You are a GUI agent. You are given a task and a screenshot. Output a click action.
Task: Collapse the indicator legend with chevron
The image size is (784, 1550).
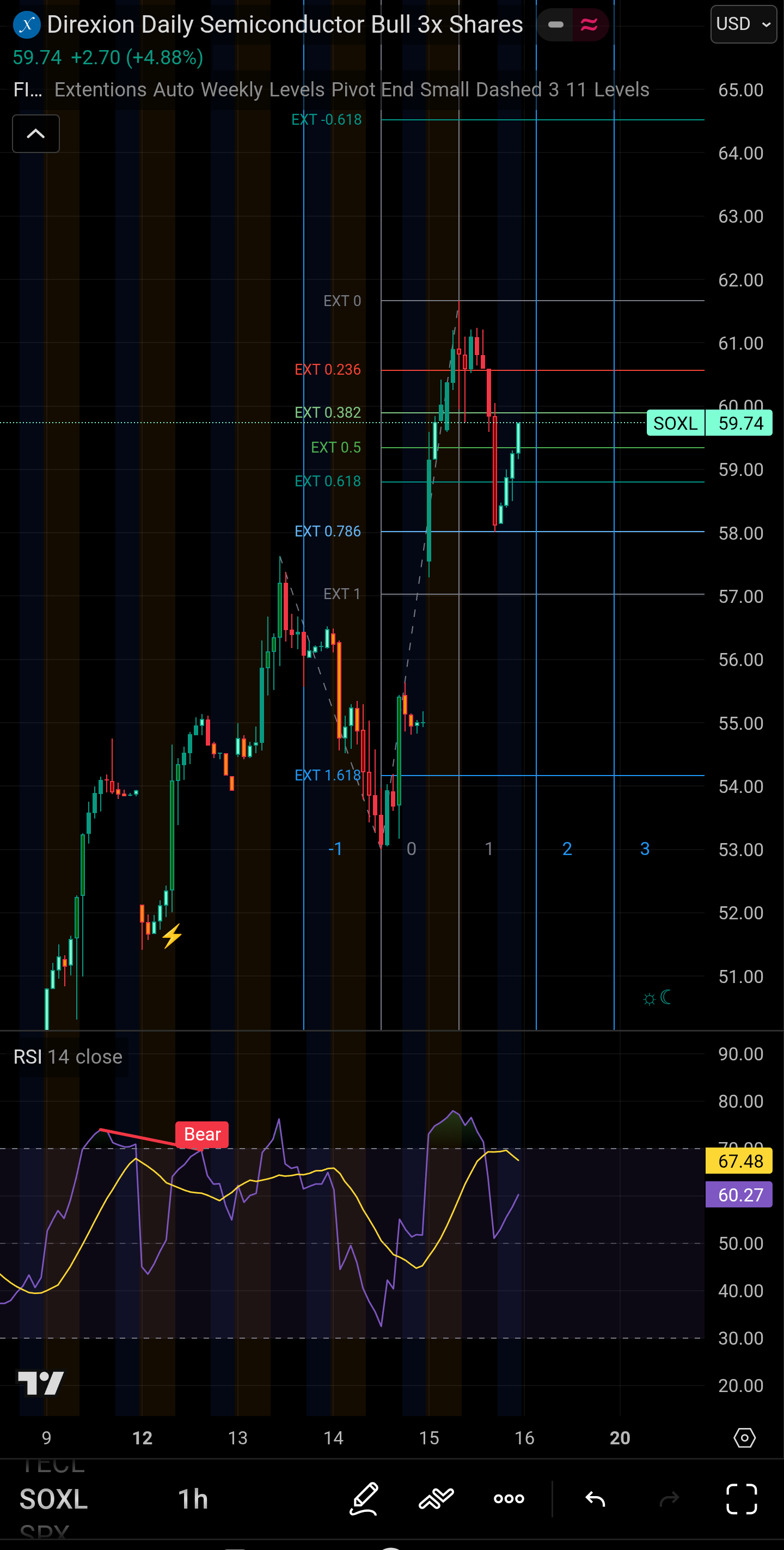(x=36, y=133)
